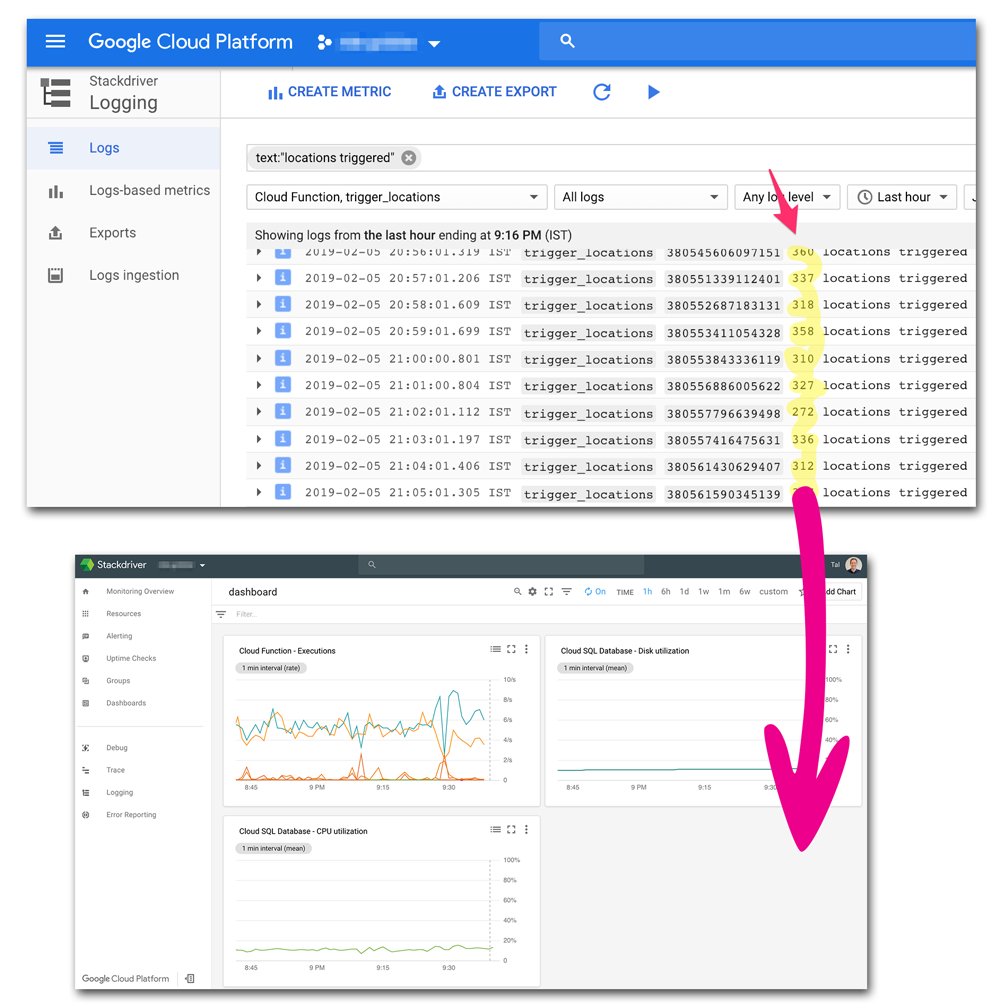Open Debug in Stackdriver sidebar

117,748
